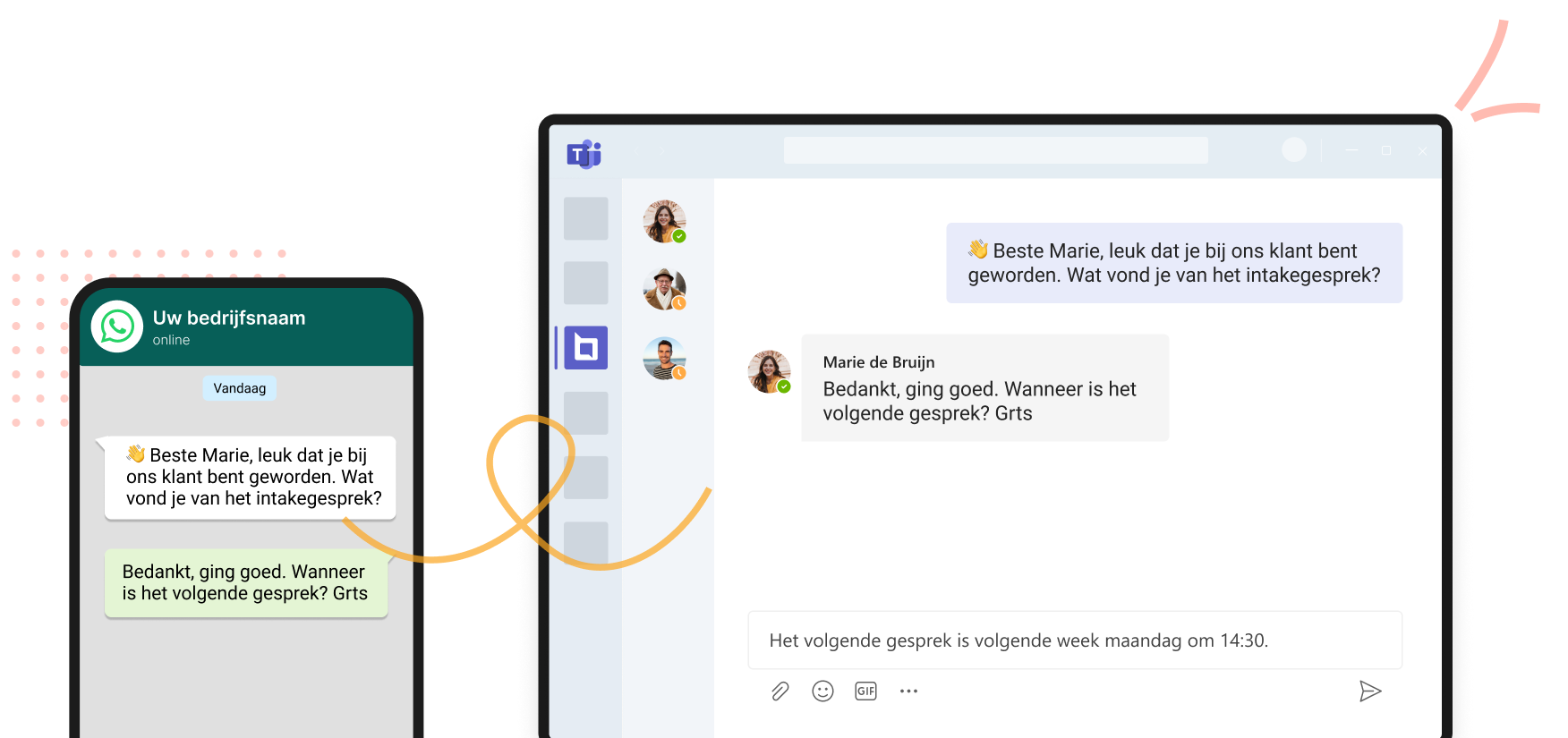1568x738 pixels.
Task: Click message box with 'Het volgende gesprek' text
Action: tap(1075, 640)
